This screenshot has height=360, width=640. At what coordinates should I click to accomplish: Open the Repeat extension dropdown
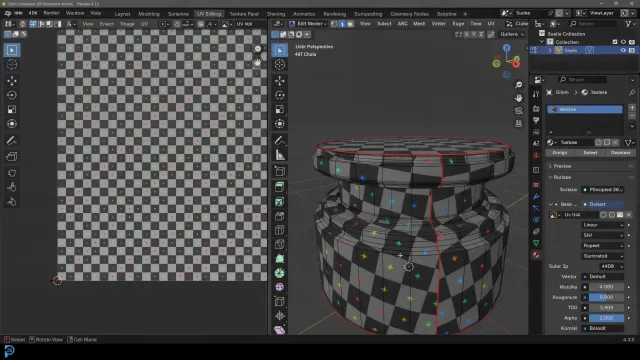(602, 246)
